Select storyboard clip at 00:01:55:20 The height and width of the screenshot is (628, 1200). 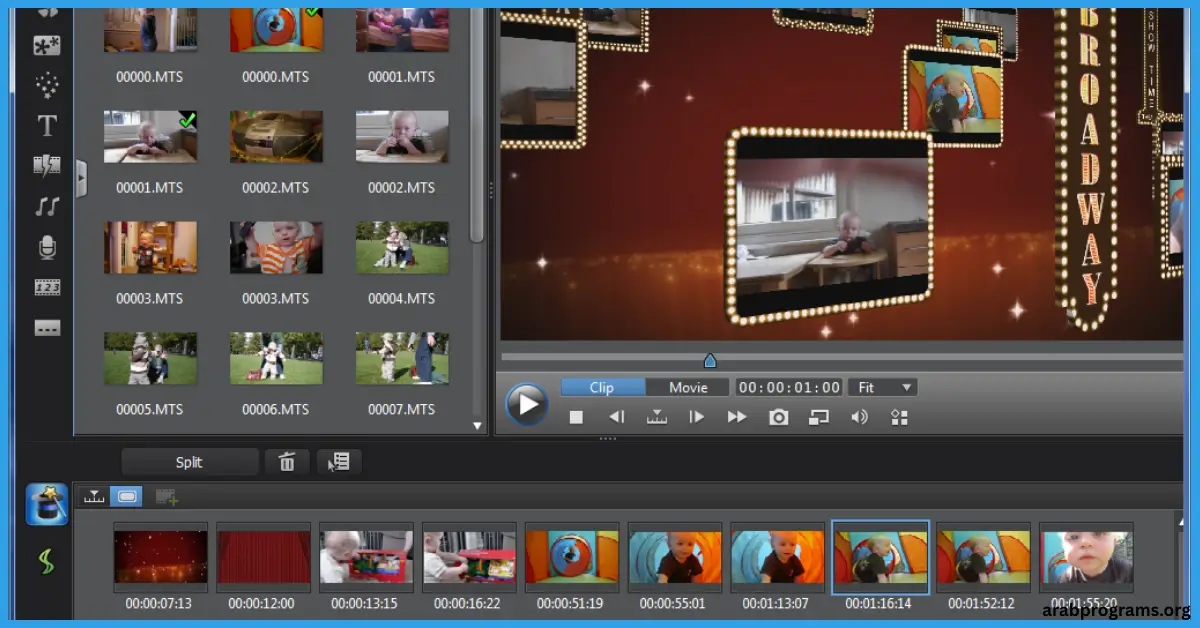coord(1087,557)
